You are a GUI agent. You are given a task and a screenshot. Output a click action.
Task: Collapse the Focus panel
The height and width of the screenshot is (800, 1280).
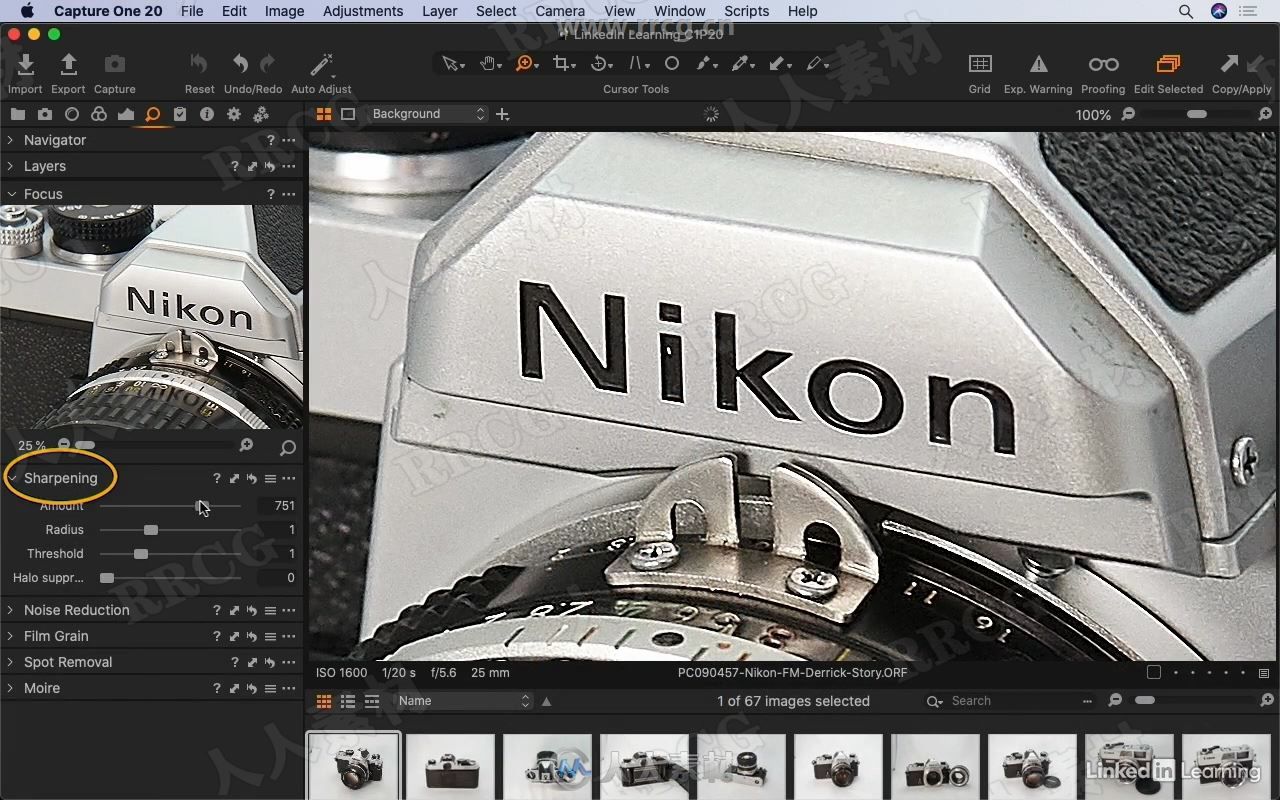pyautogui.click(x=11, y=195)
